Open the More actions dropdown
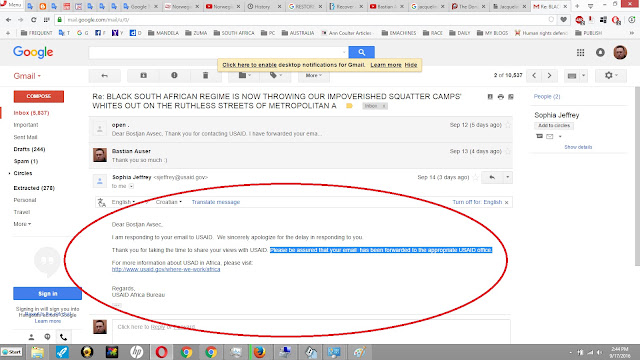The height and width of the screenshot is (360, 640). tap(313, 76)
